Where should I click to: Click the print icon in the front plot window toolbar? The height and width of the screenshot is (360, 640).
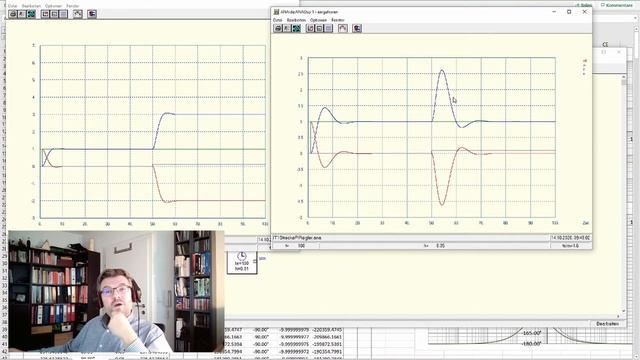point(278,28)
